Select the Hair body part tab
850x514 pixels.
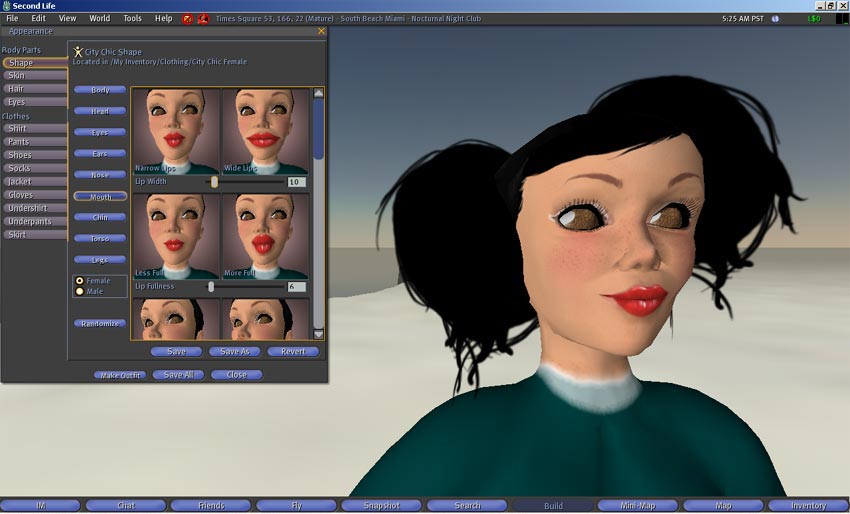[16, 89]
